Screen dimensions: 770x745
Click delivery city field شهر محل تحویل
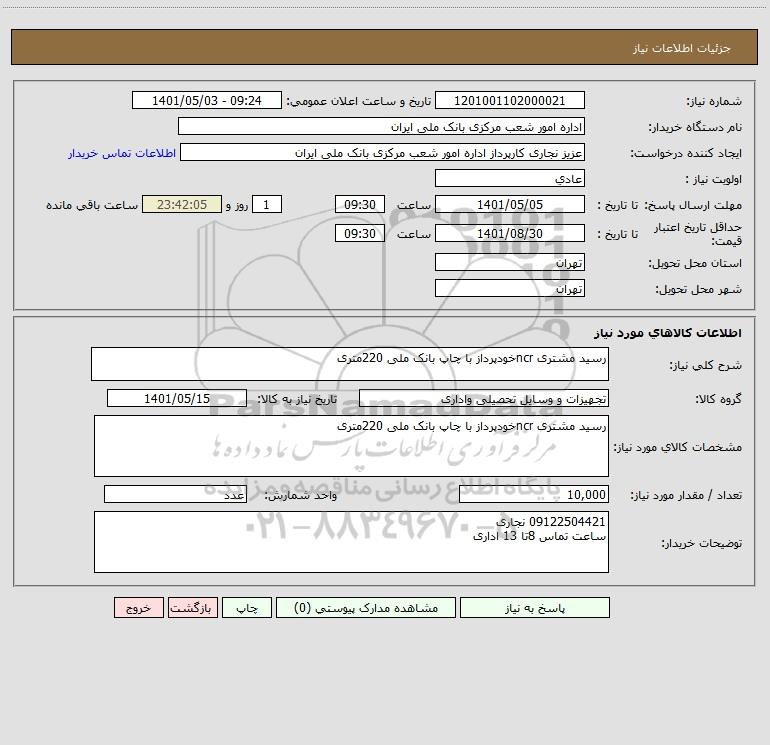coord(510,288)
